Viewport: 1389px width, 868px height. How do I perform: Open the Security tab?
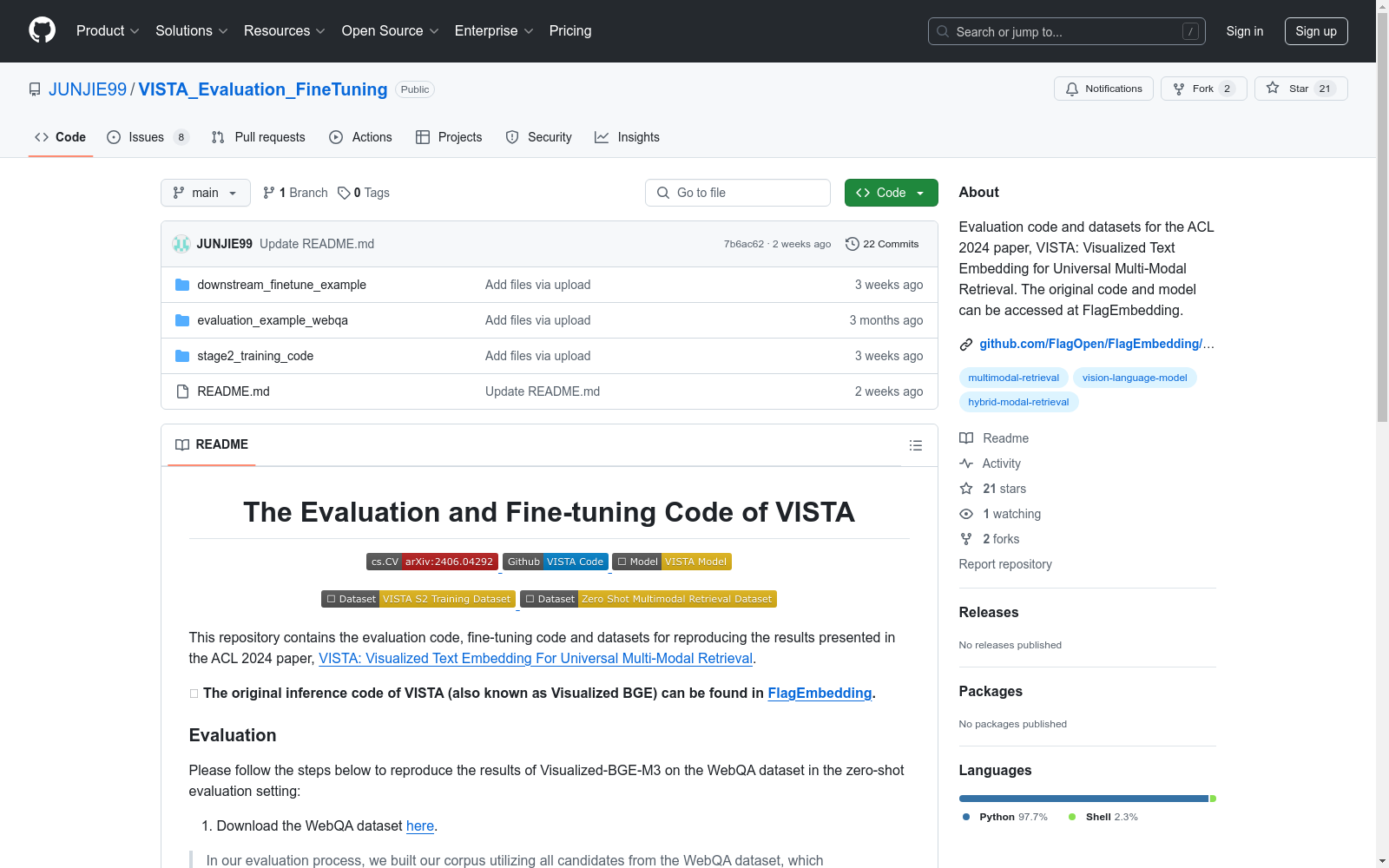(539, 137)
